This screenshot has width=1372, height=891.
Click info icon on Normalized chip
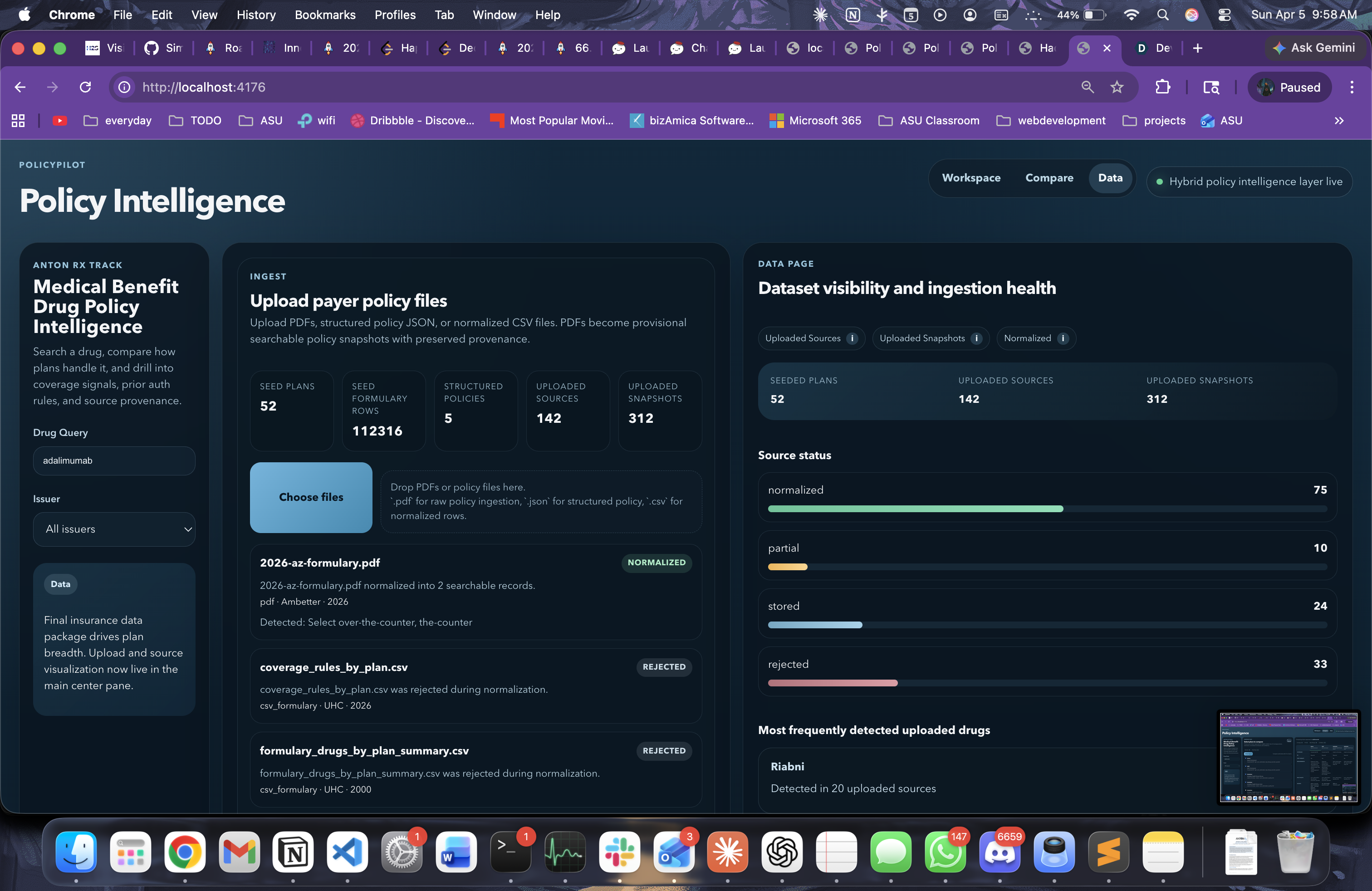point(1063,338)
